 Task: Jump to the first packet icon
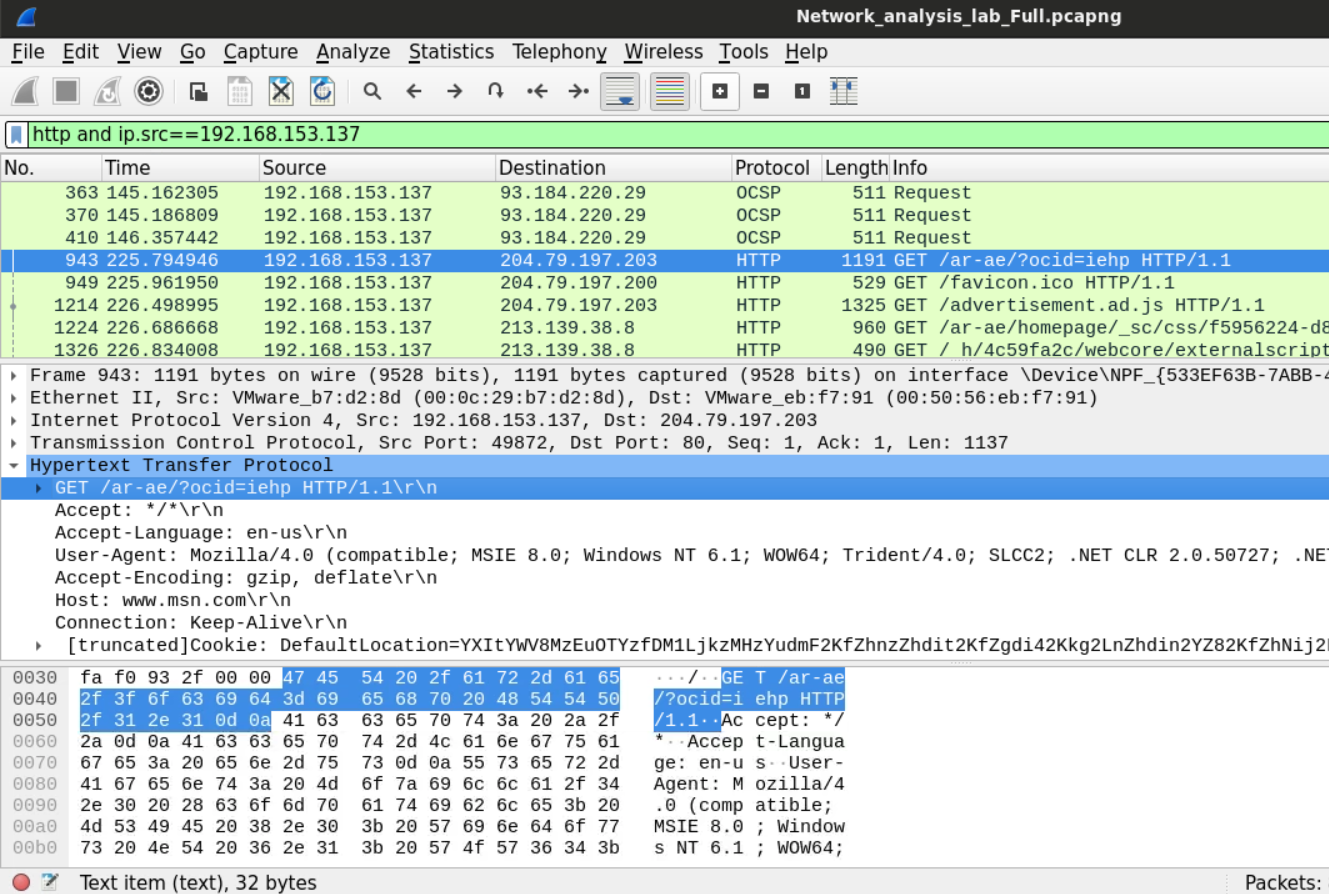[537, 92]
